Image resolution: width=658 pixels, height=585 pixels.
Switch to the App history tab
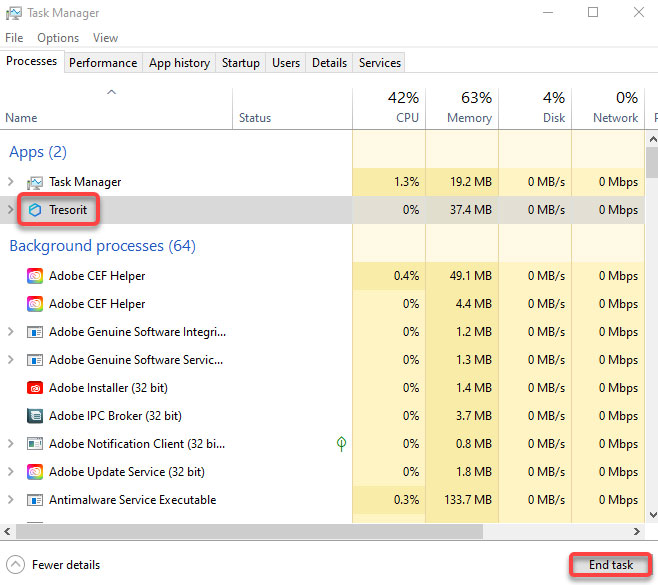point(179,63)
